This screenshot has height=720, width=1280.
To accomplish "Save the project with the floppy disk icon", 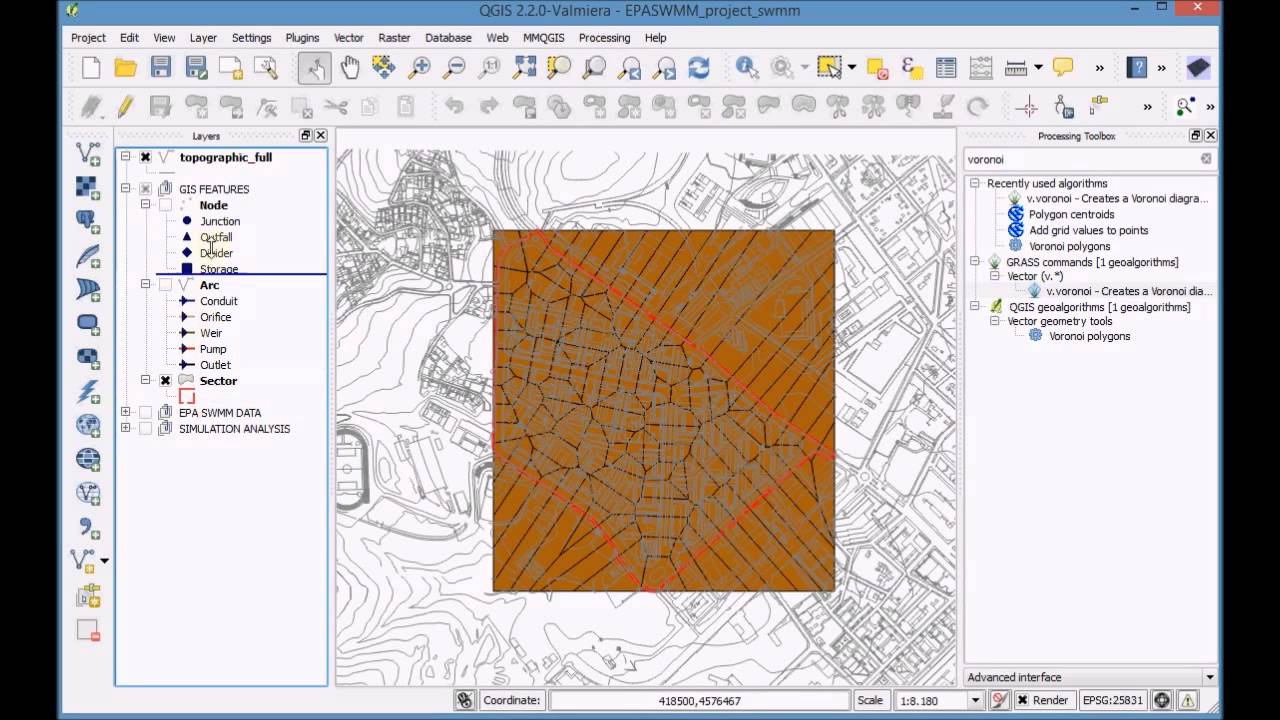I will click(161, 67).
